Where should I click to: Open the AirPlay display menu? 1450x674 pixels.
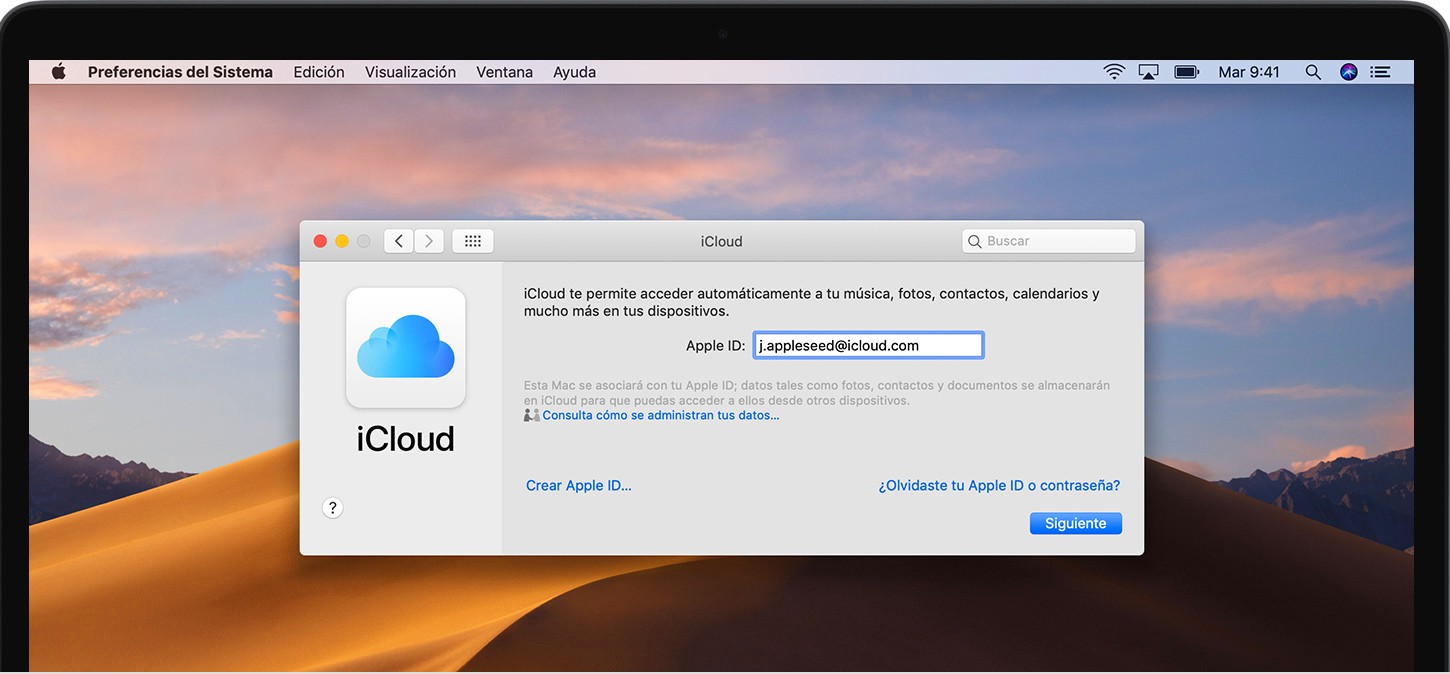[1149, 72]
